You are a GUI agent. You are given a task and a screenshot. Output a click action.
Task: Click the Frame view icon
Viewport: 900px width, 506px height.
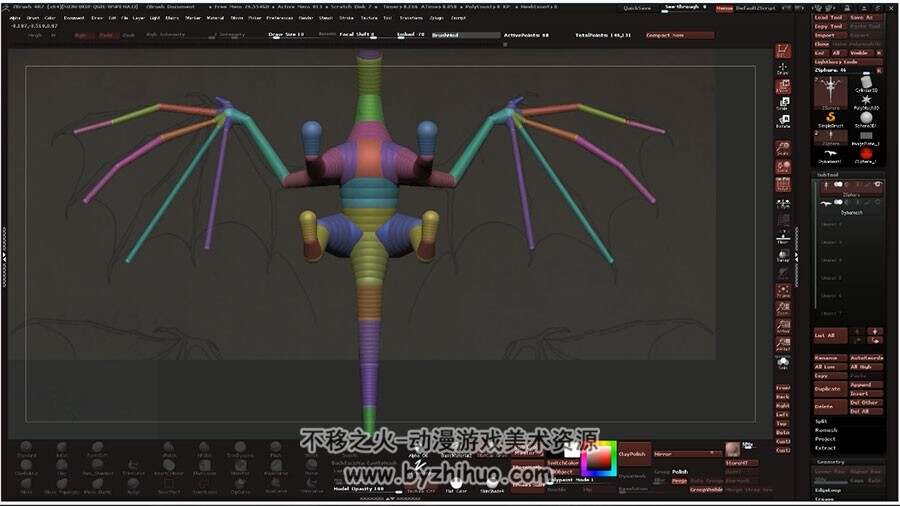[x=783, y=291]
